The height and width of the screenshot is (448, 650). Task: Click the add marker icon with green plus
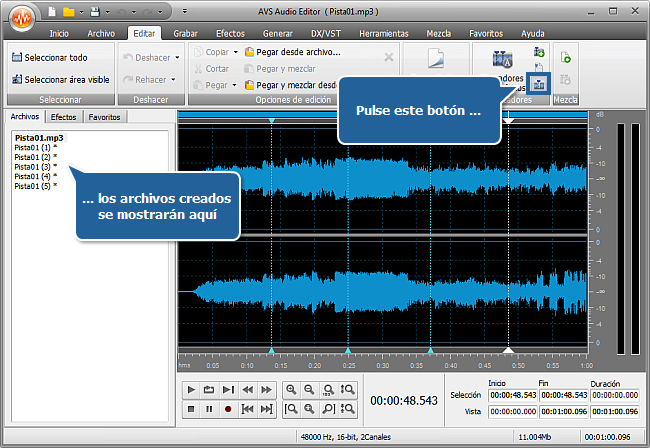click(539, 52)
